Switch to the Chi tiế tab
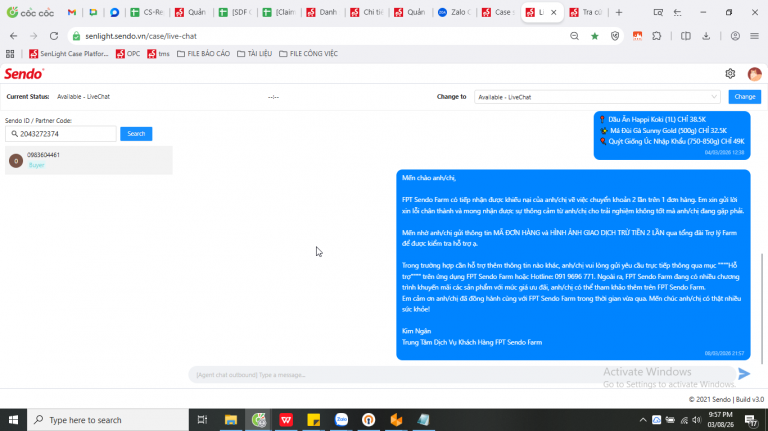This screenshot has height=431, width=768. (366, 12)
